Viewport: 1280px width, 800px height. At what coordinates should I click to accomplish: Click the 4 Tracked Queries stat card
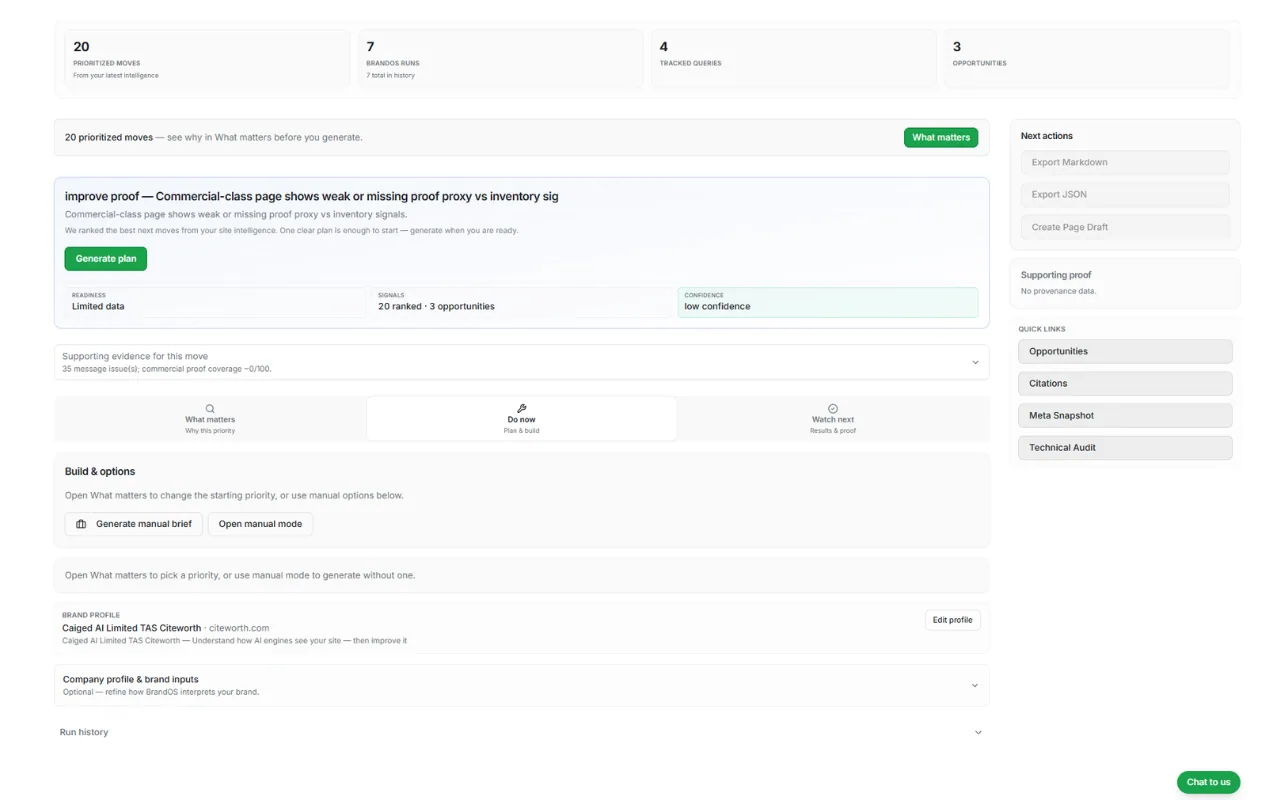coord(794,60)
